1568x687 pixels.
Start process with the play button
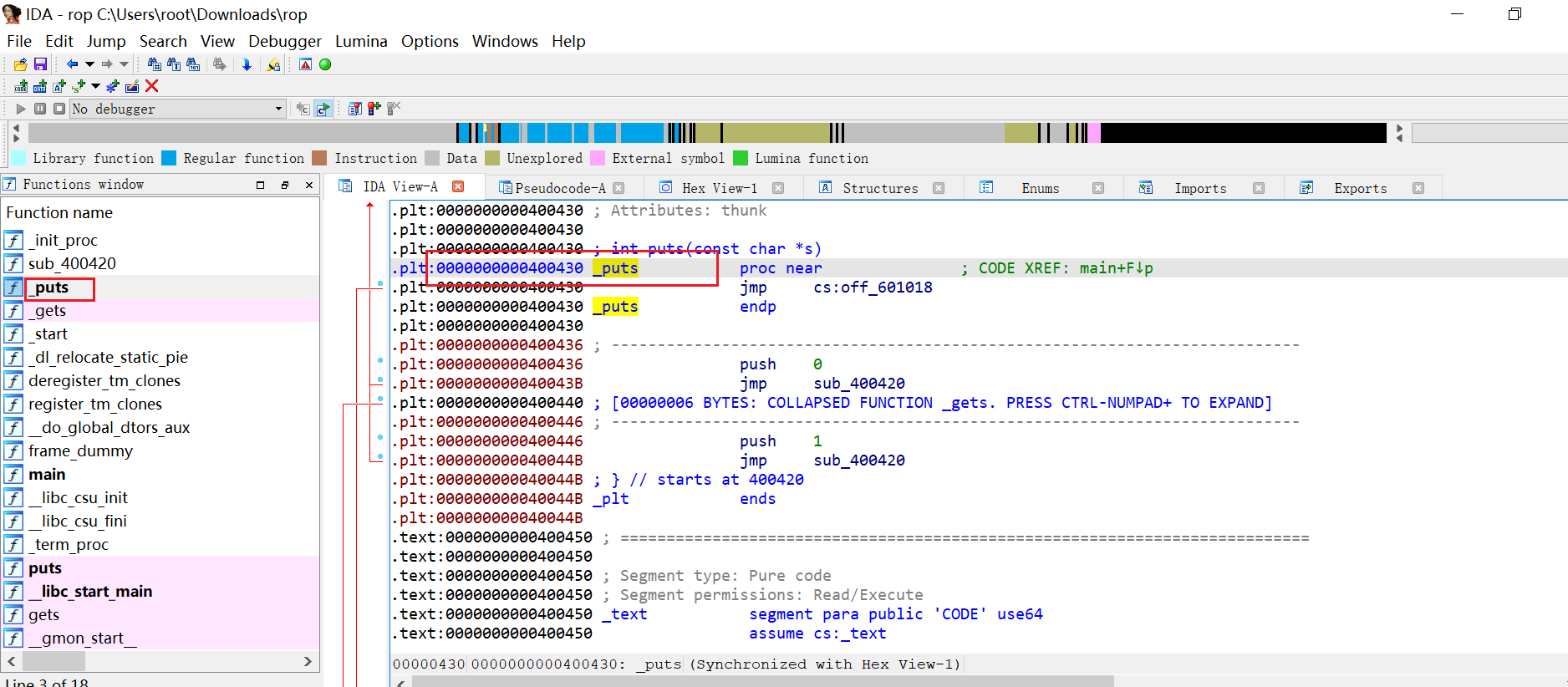tap(21, 109)
